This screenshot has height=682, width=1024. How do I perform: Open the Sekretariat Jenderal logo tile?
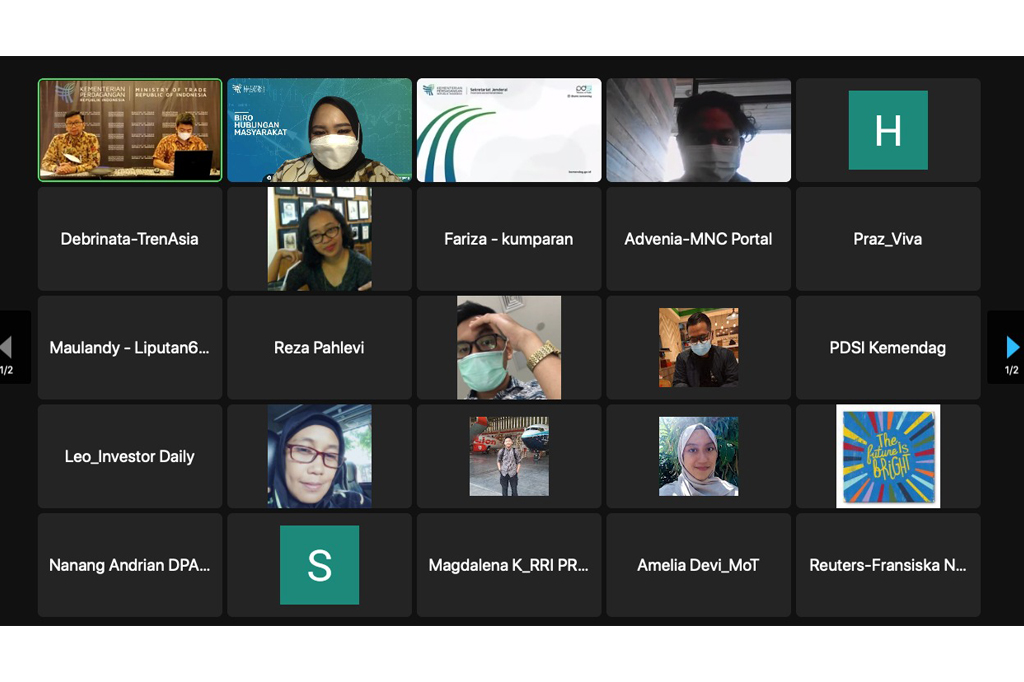(509, 130)
